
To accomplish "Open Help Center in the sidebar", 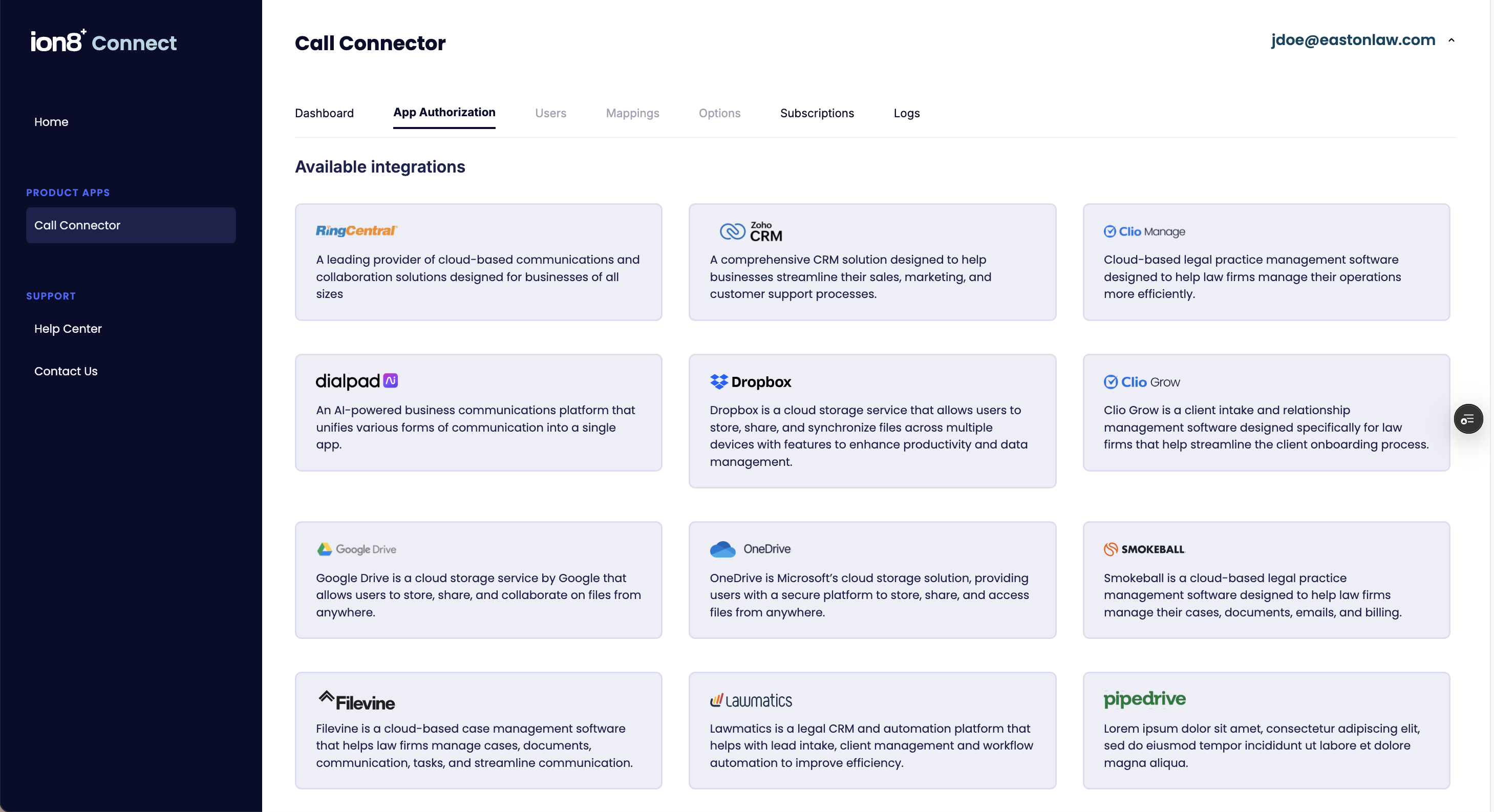I will tap(68, 329).
